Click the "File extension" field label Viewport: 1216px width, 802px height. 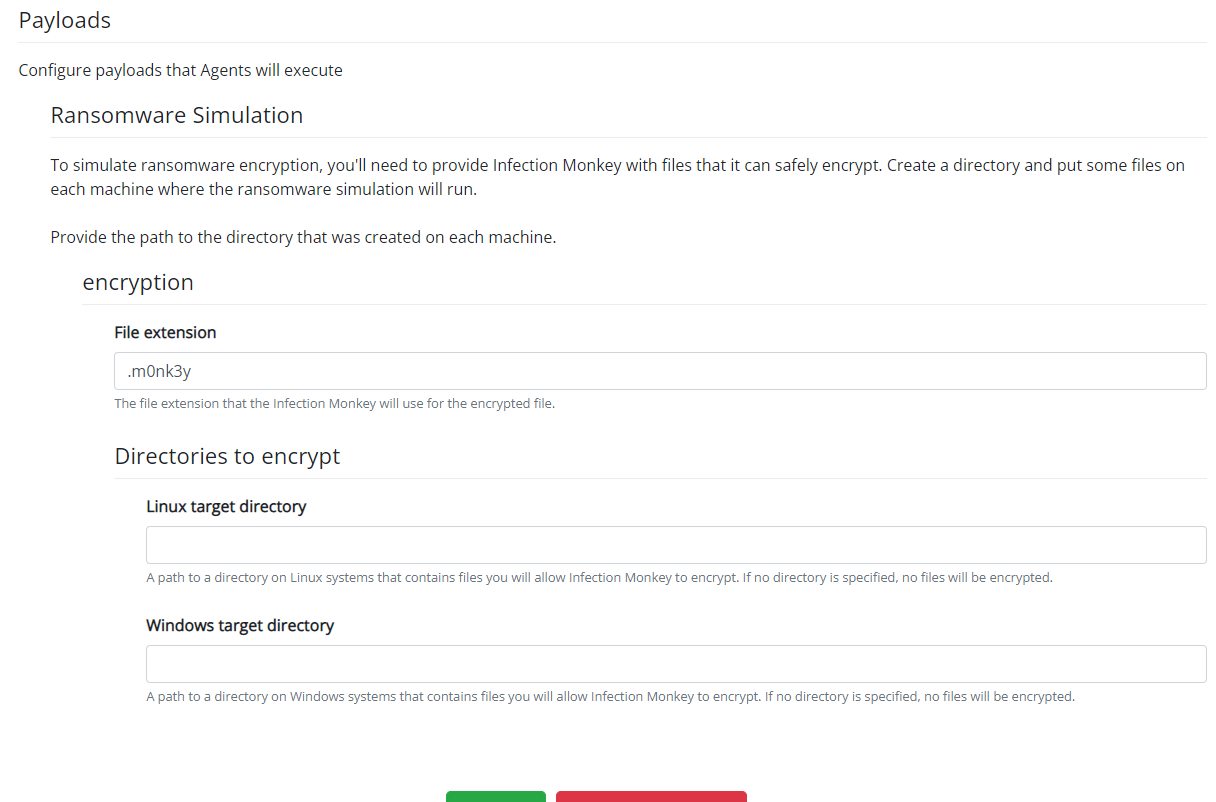point(165,332)
